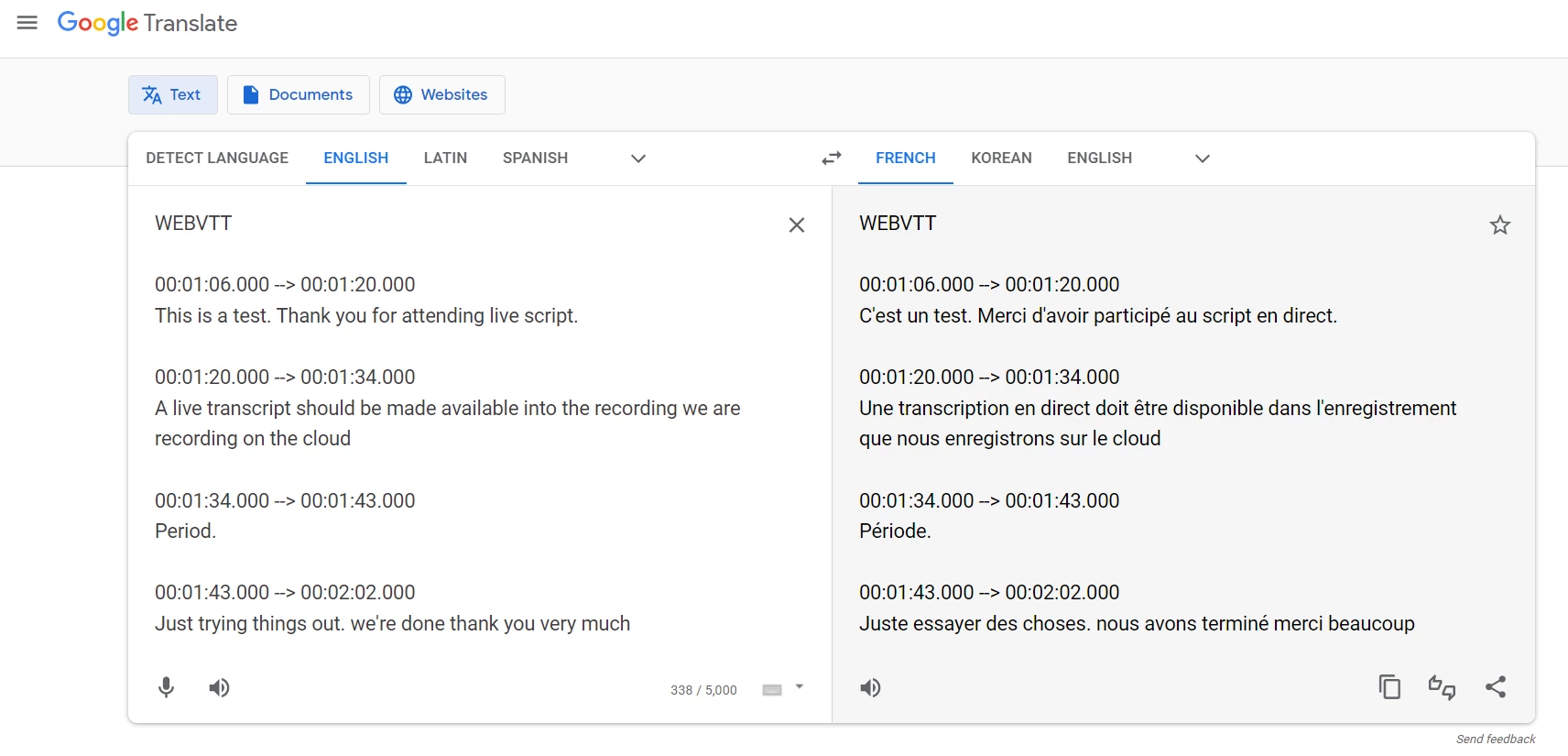Choose Detect Language as source
Screen dimensions: 1568x756
click(x=217, y=158)
